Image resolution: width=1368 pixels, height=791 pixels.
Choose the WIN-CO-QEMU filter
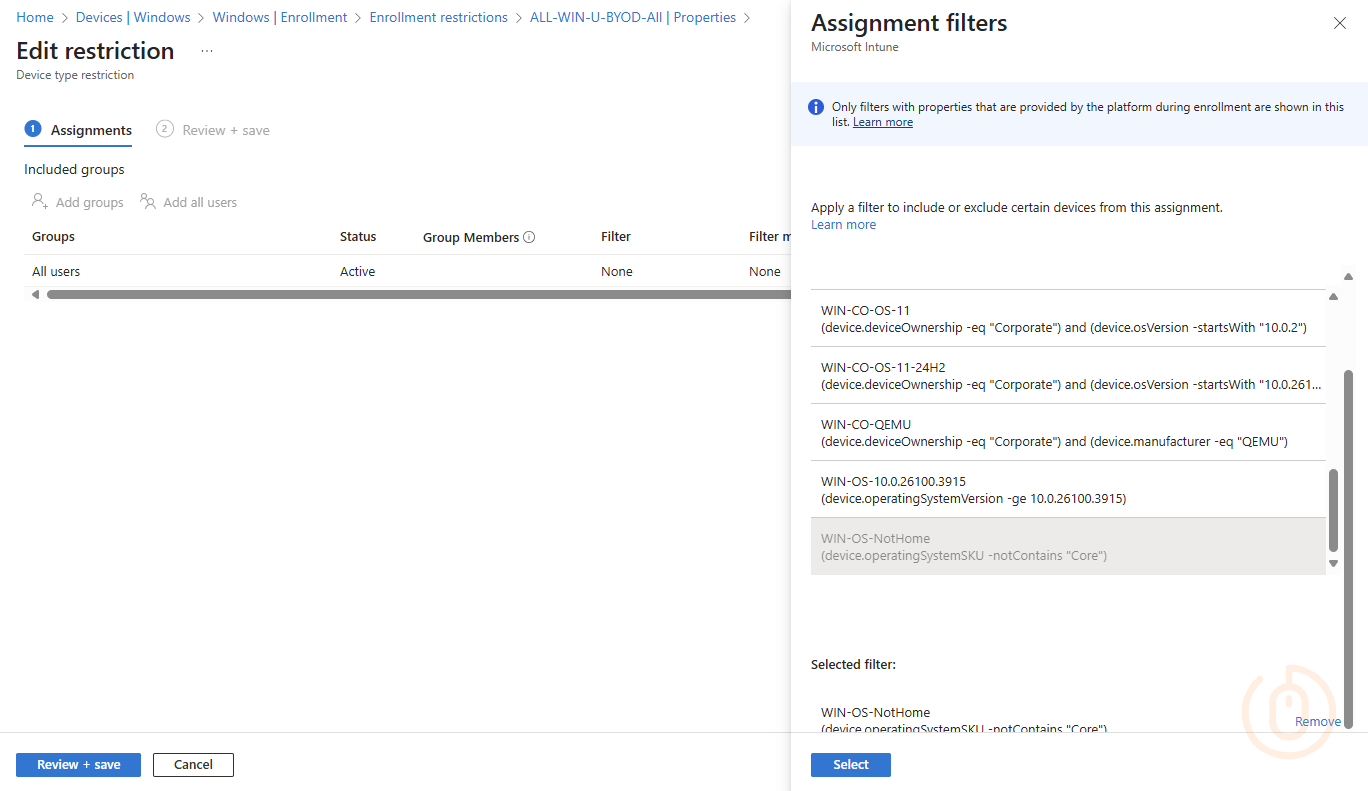1067,432
